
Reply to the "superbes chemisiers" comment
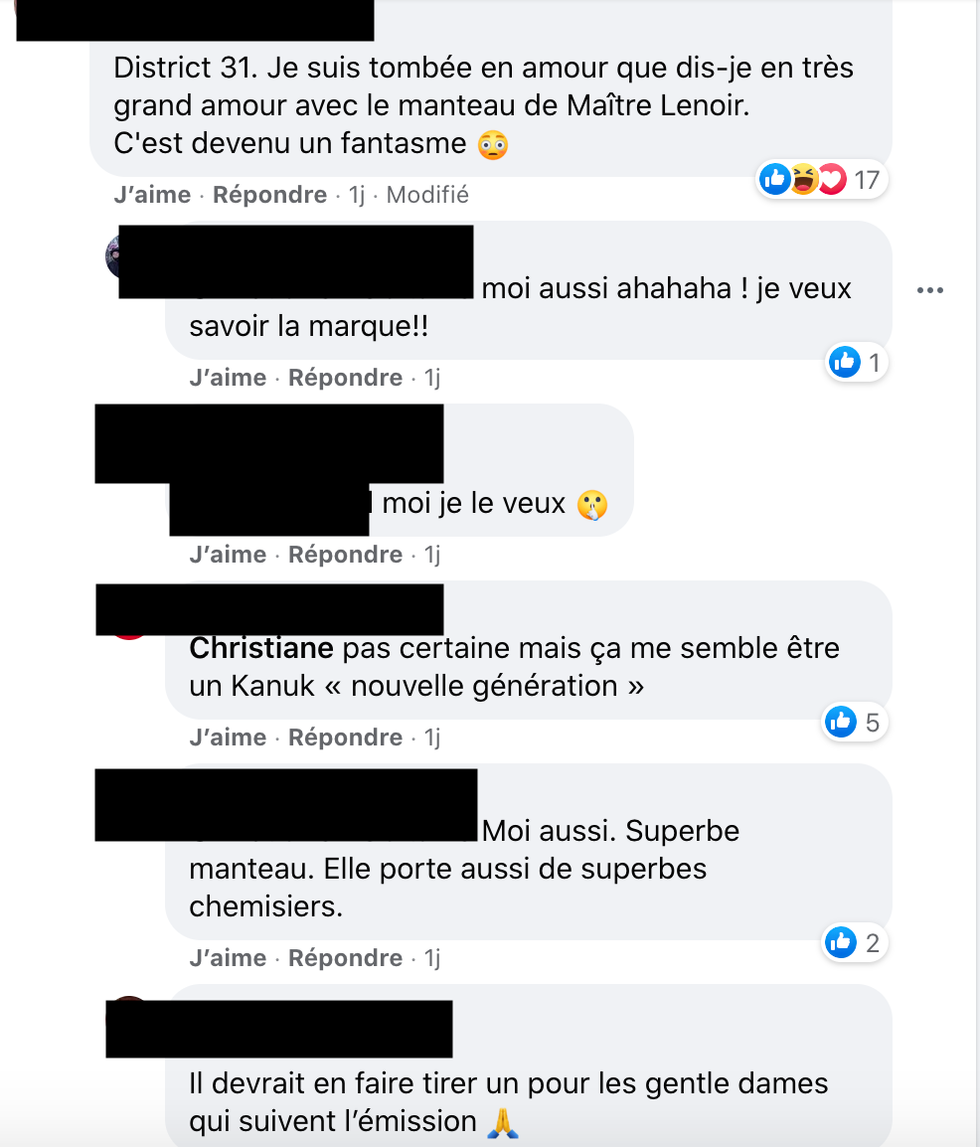click(x=345, y=958)
